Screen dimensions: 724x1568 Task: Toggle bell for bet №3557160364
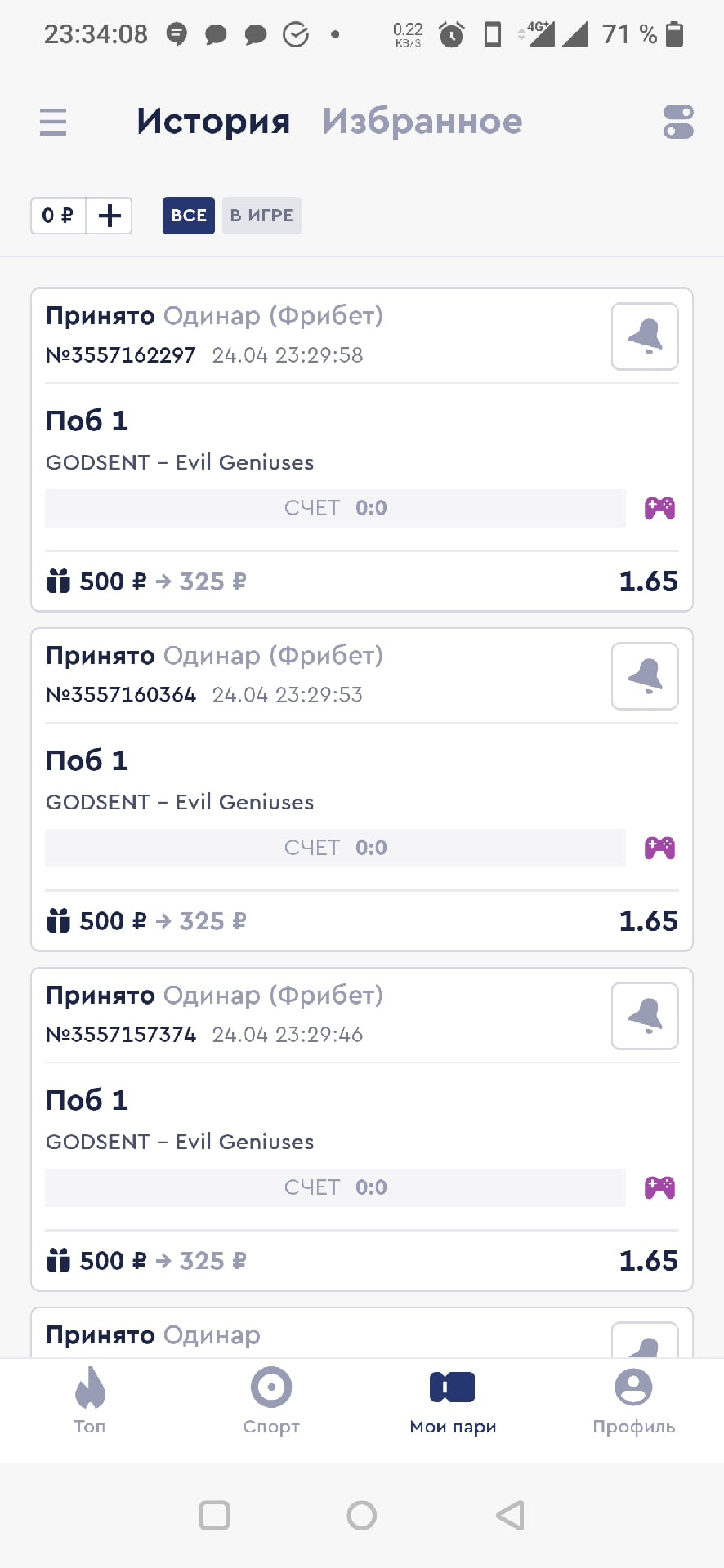click(x=645, y=676)
